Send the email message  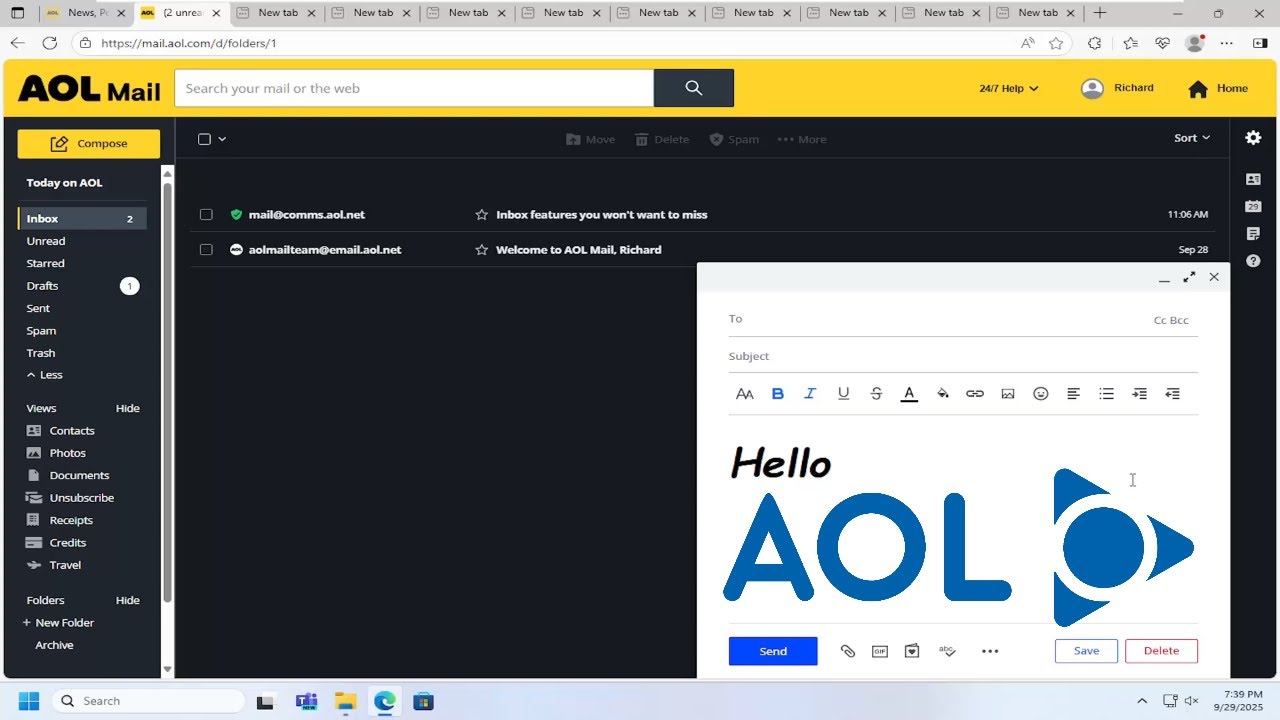pyautogui.click(x=773, y=651)
